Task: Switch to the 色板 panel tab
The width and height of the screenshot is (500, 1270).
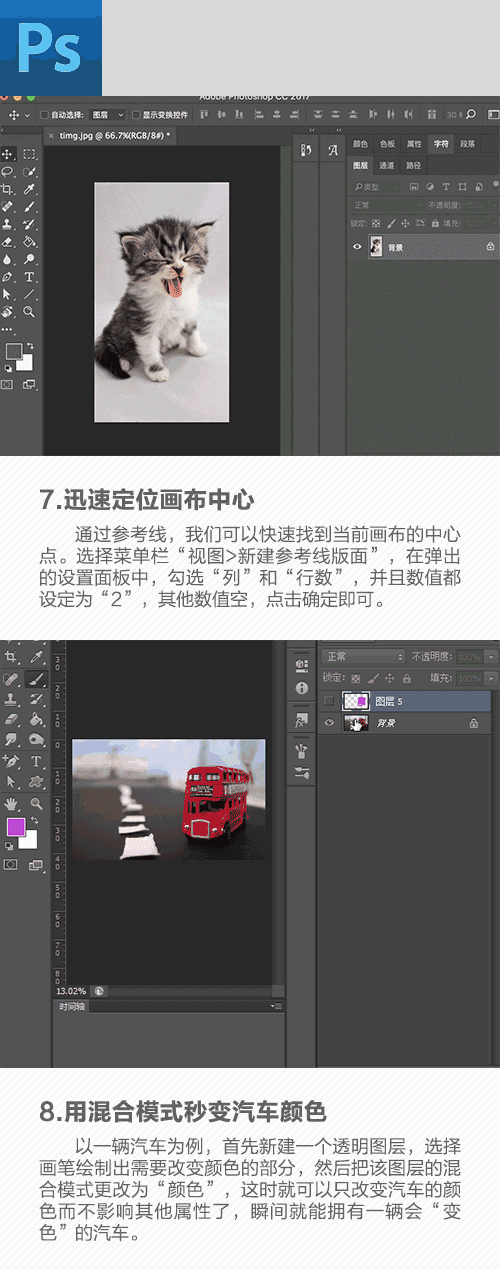Action: pyautogui.click(x=387, y=144)
